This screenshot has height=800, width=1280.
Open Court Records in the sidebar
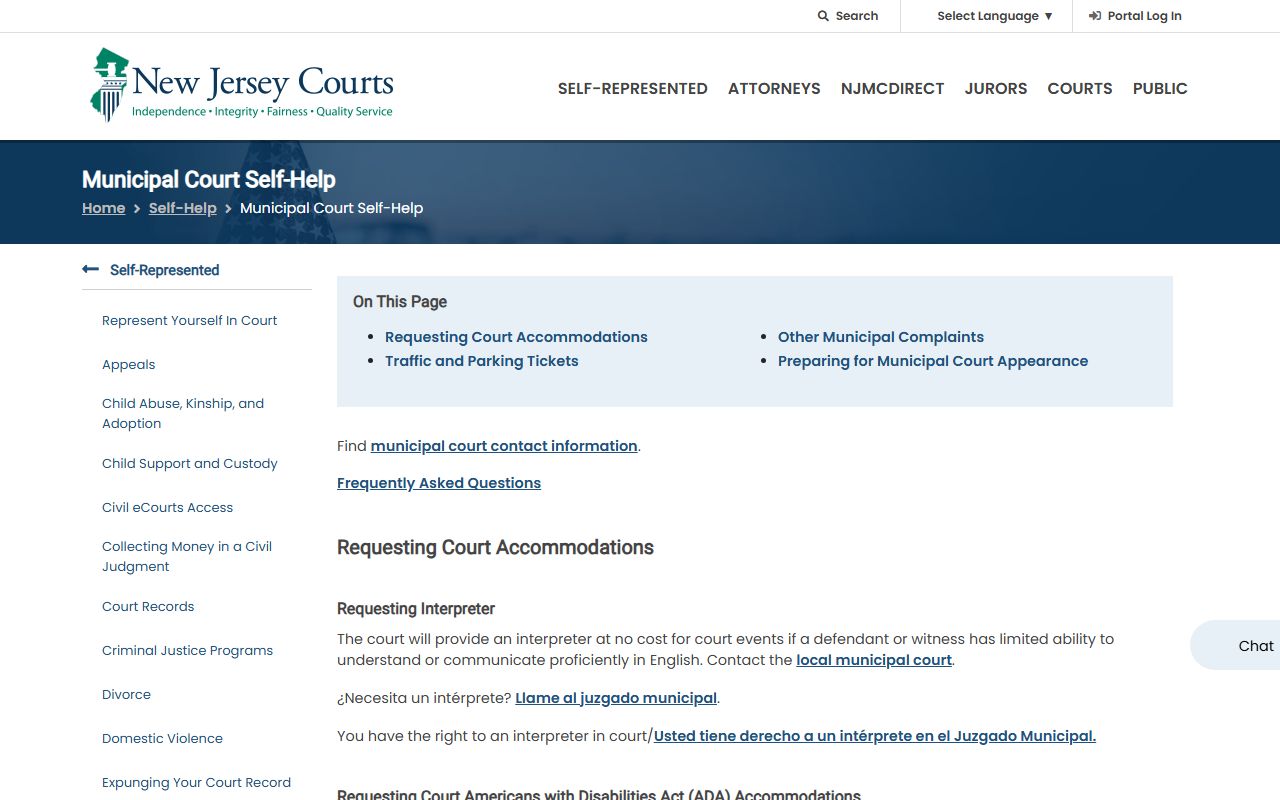148,607
